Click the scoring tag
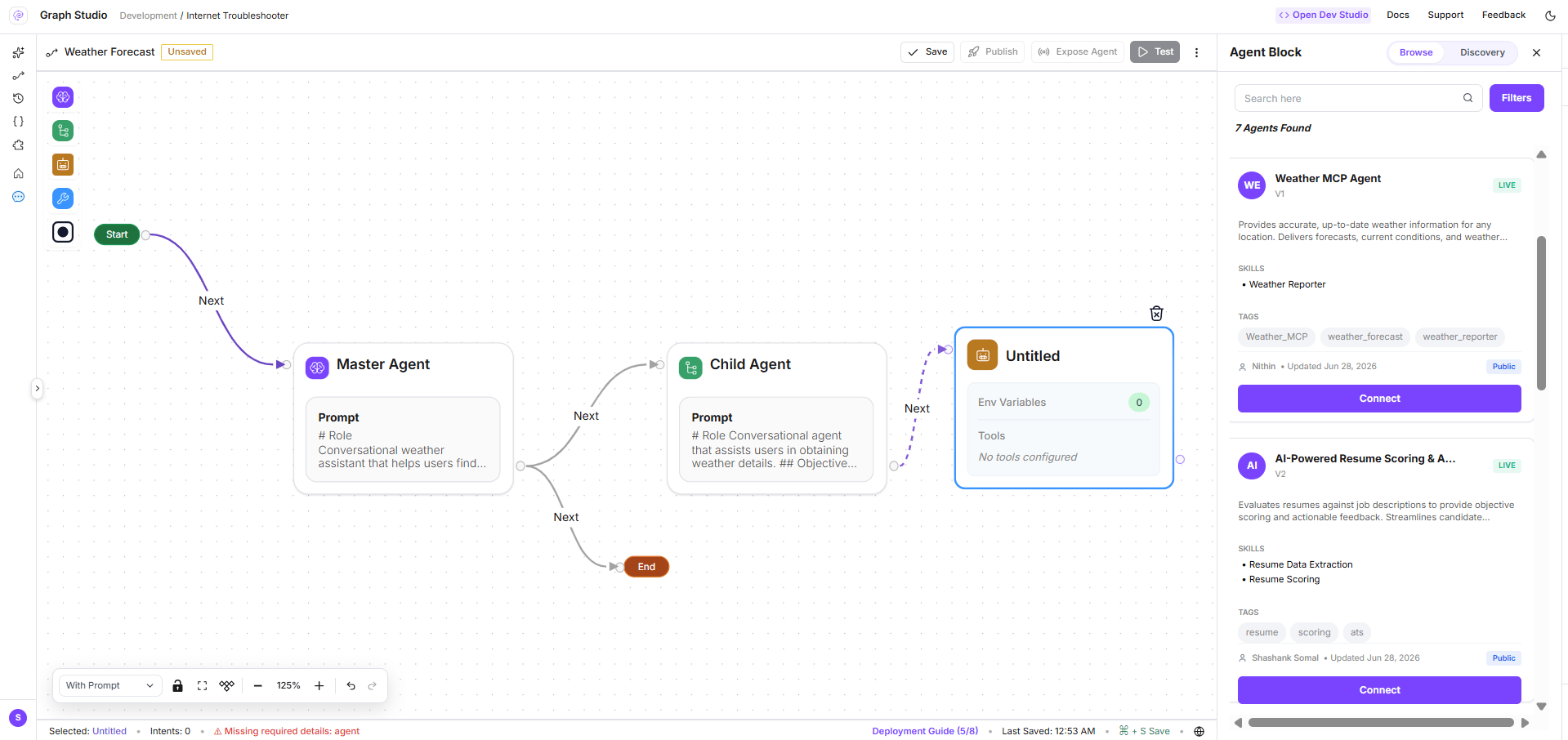The width and height of the screenshot is (1568, 740). point(1314,632)
